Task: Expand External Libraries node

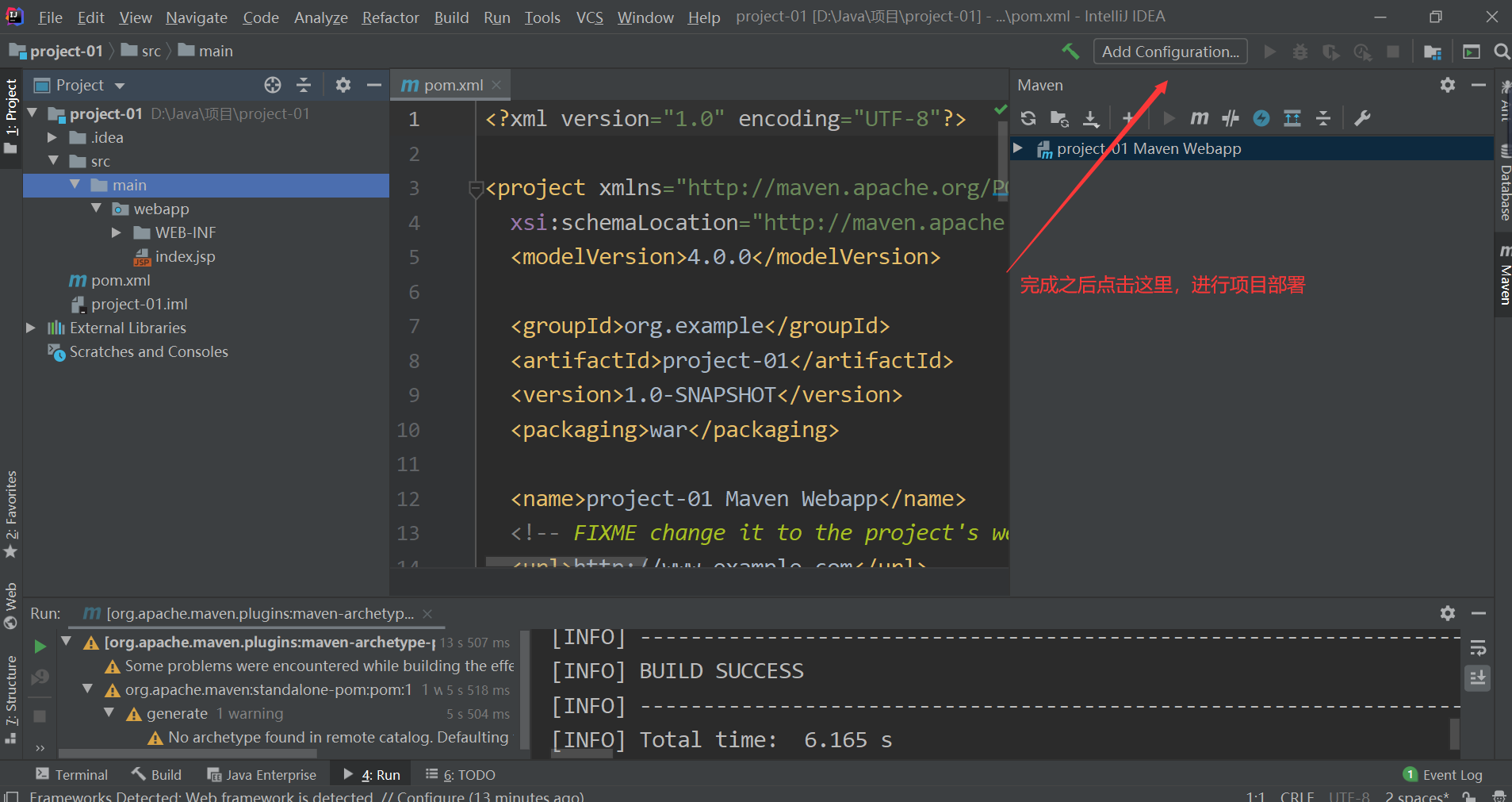Action: pyautogui.click(x=31, y=328)
